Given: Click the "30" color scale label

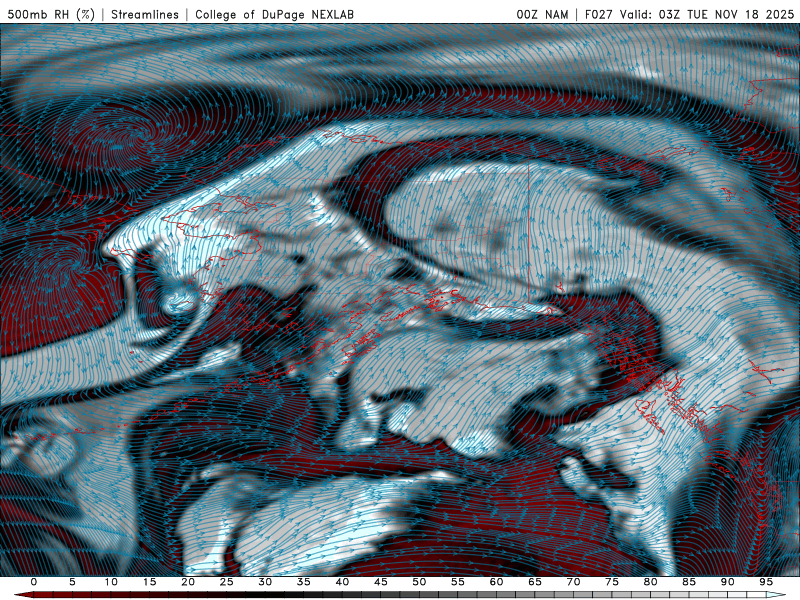Looking at the screenshot, I should pyautogui.click(x=265, y=582).
